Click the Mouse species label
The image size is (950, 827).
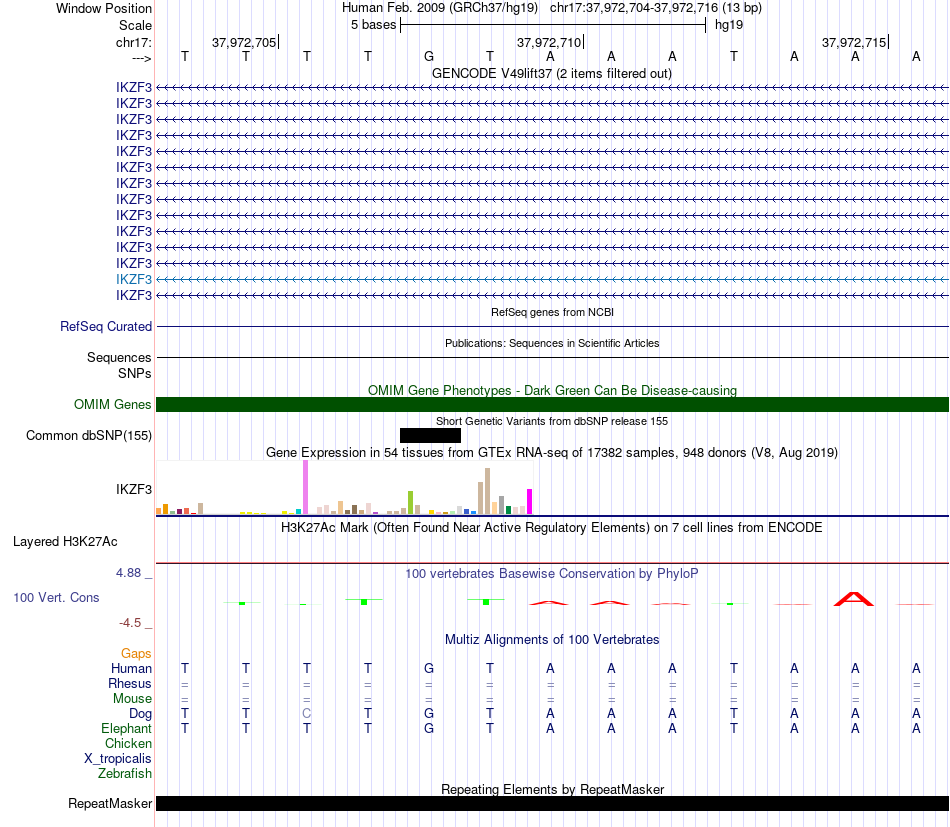(132, 699)
